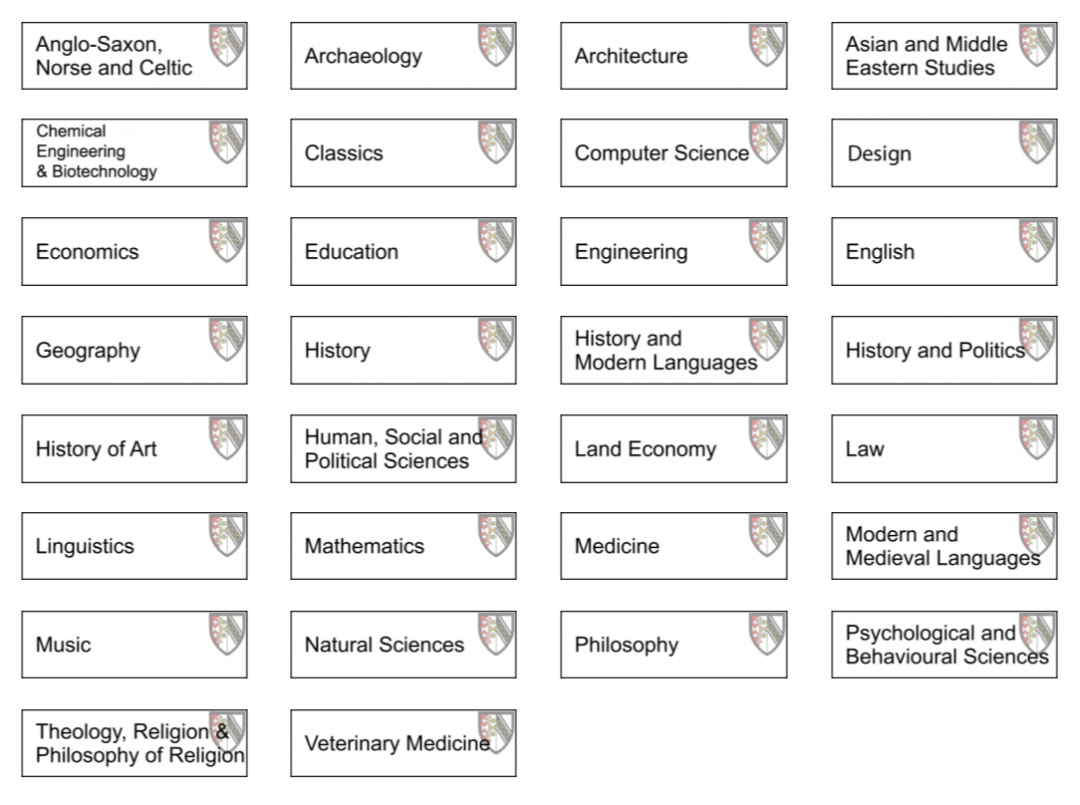Viewport: 1080px width, 805px height.
Task: Open Chemical Engineering & Biotechnology
Action: (x=134, y=153)
